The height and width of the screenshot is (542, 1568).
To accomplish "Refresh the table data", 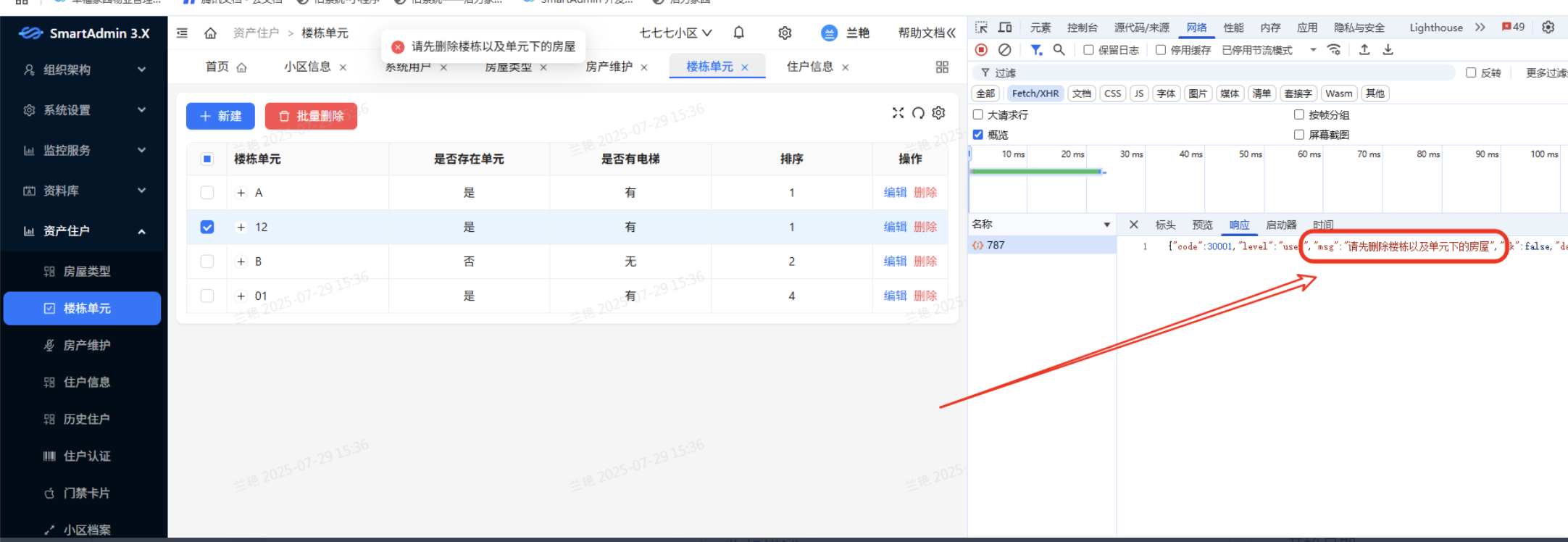I will pyautogui.click(x=918, y=112).
